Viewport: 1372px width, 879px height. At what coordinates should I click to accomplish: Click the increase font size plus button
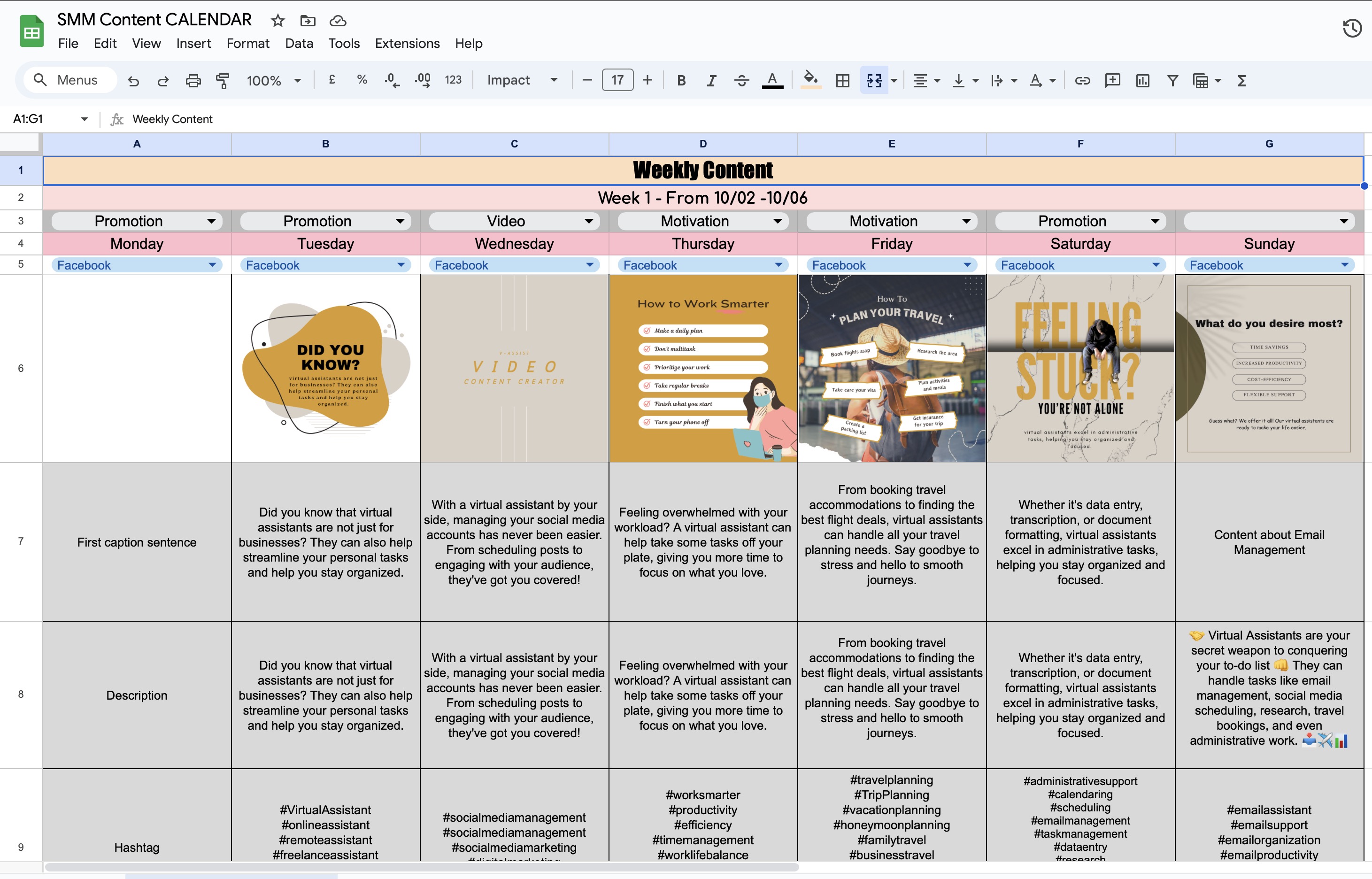[x=647, y=80]
